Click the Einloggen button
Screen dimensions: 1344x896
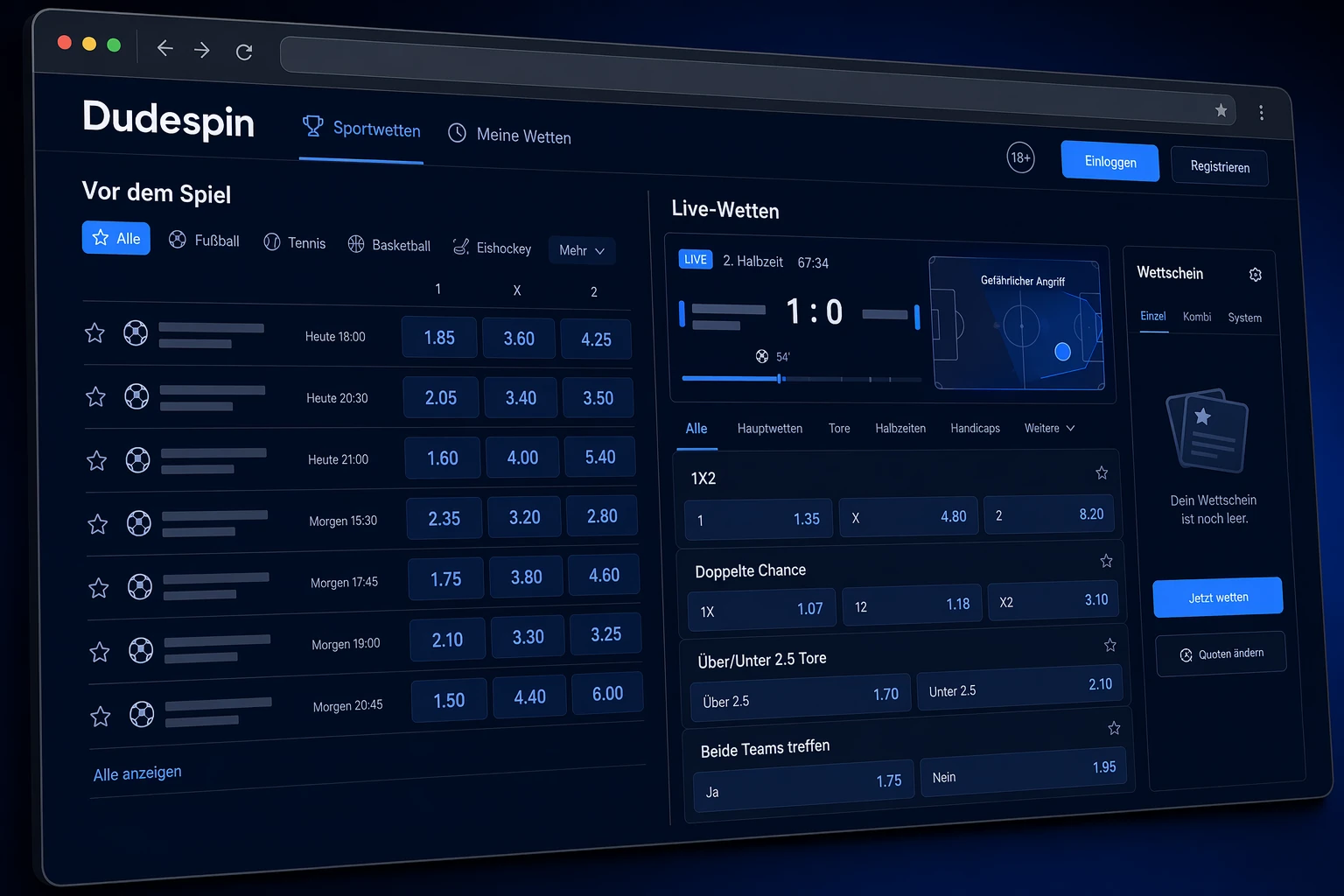[1110, 162]
